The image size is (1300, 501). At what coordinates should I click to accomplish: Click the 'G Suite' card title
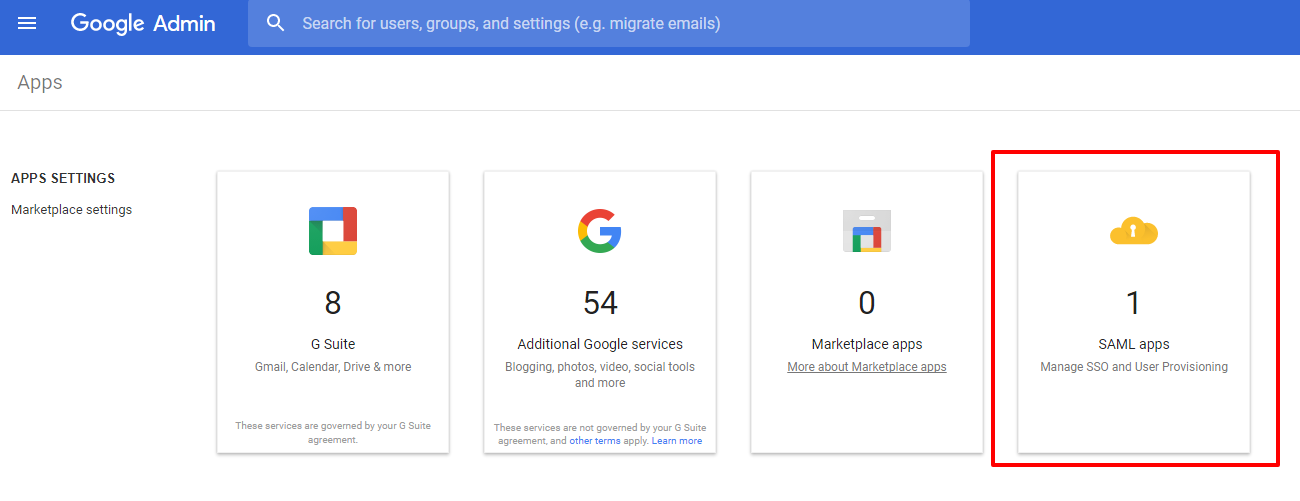coord(333,344)
